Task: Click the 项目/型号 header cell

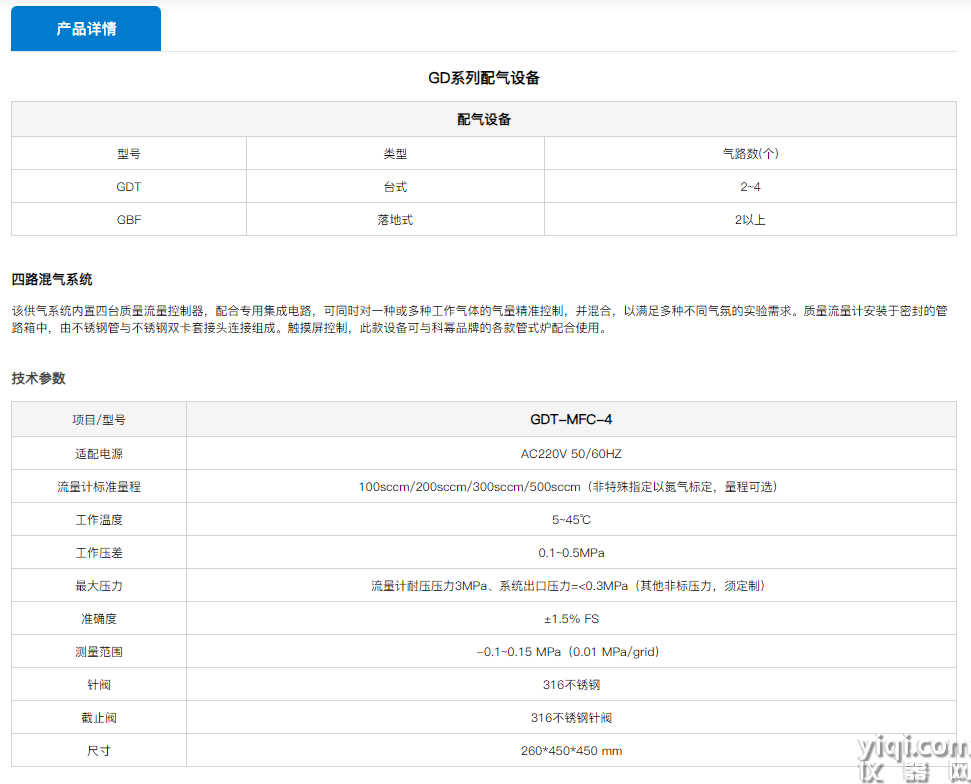Action: (x=99, y=419)
